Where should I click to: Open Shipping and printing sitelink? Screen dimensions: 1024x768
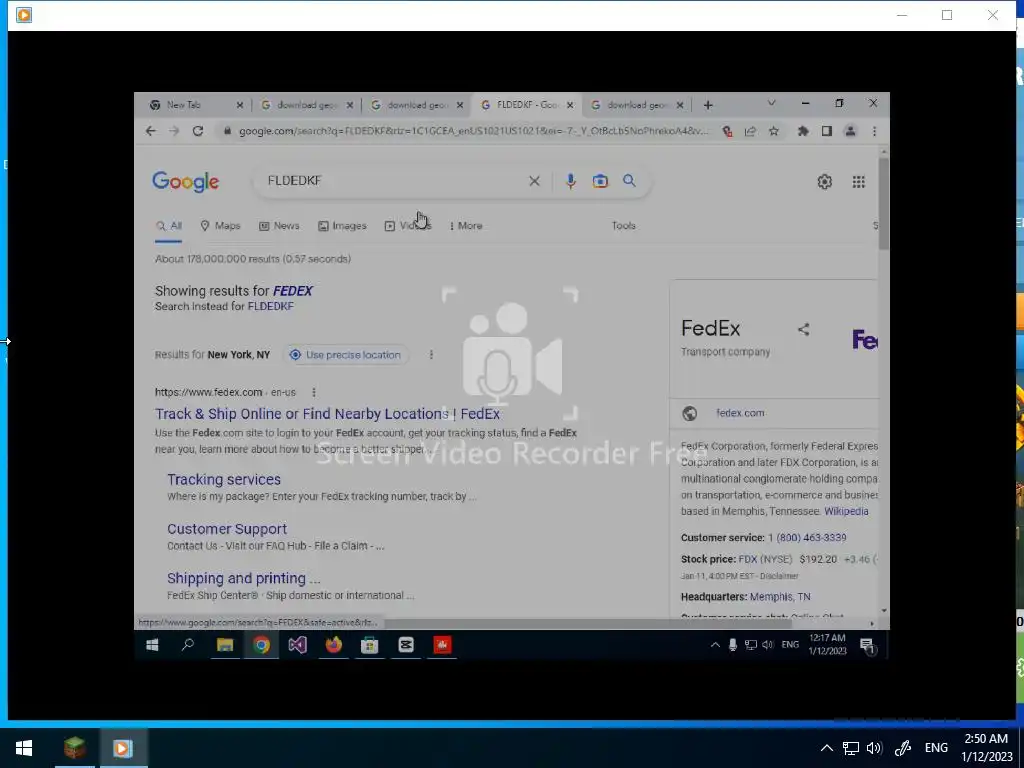pyautogui.click(x=244, y=579)
